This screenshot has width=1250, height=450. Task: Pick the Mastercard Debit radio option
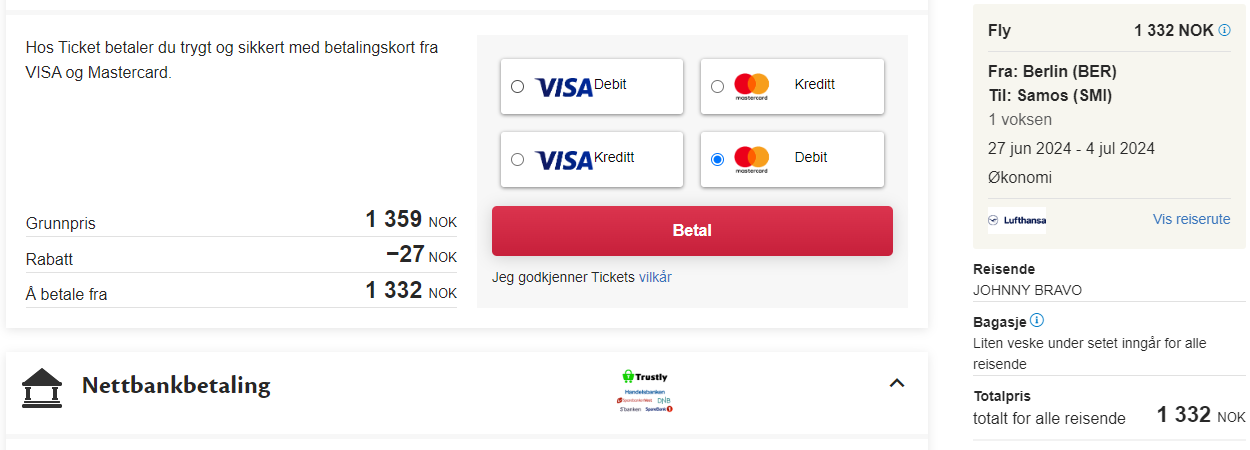click(717, 159)
